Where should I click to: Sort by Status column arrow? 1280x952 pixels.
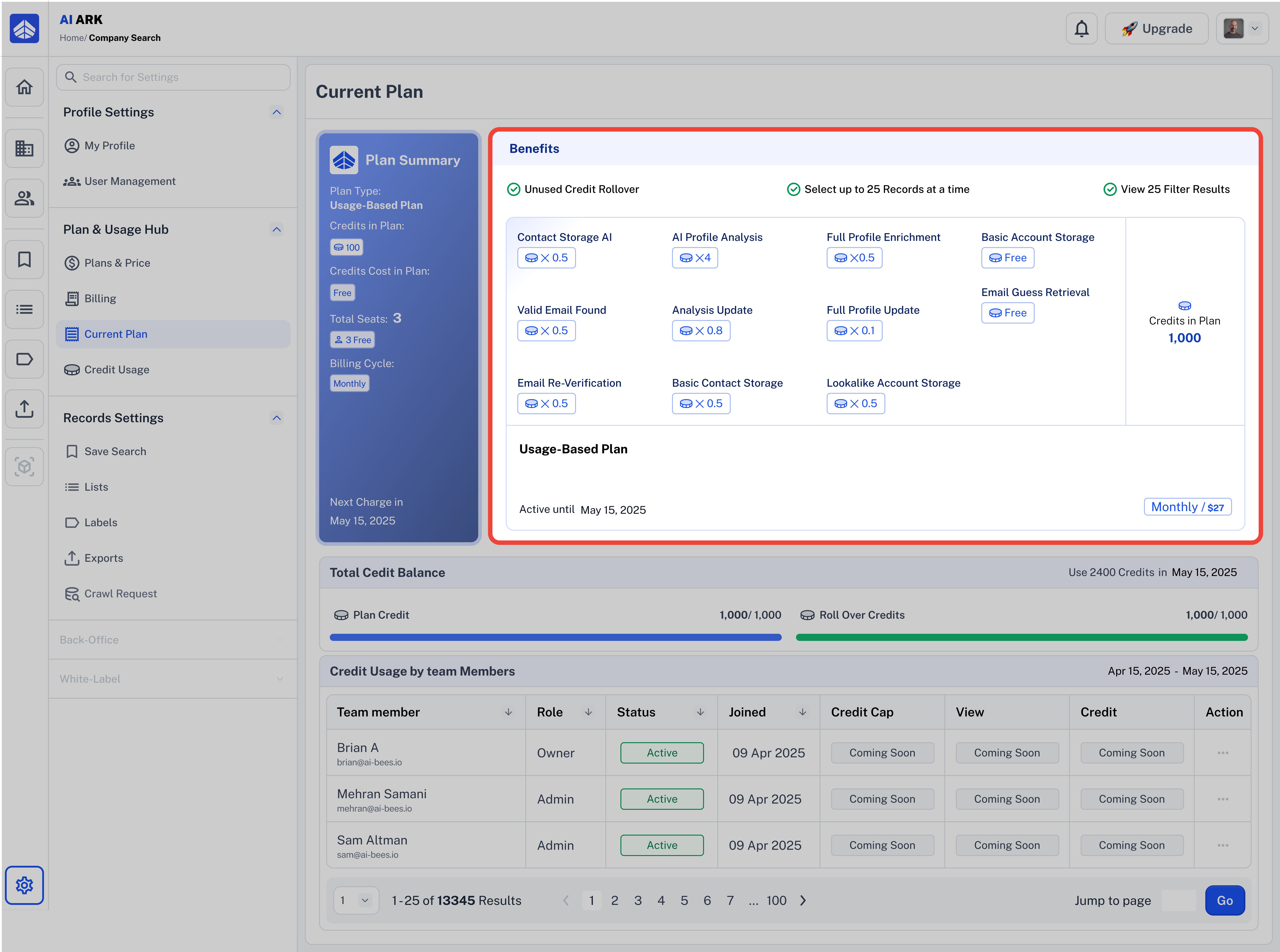(700, 712)
